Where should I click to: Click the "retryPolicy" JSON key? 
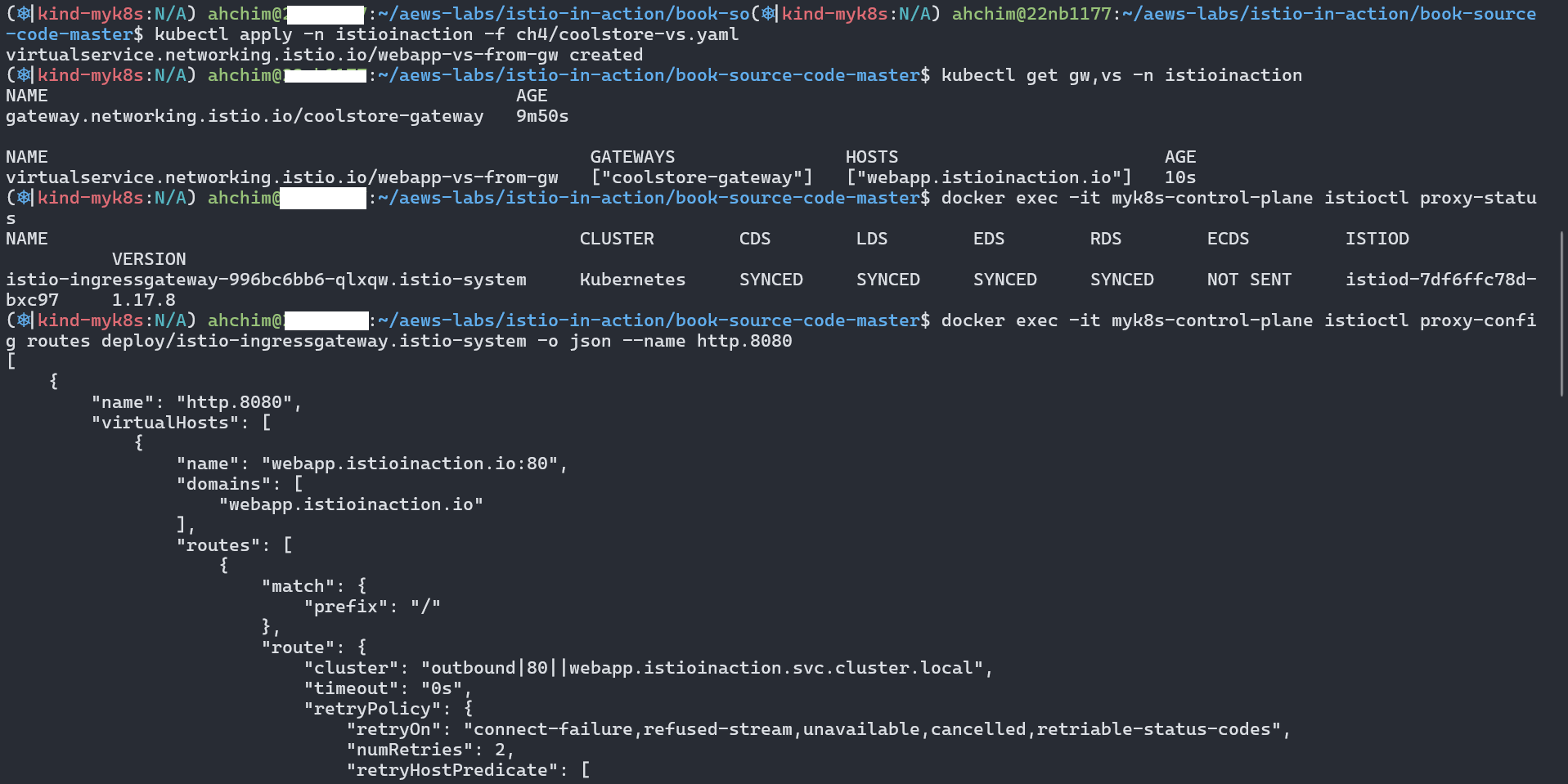tap(372, 709)
